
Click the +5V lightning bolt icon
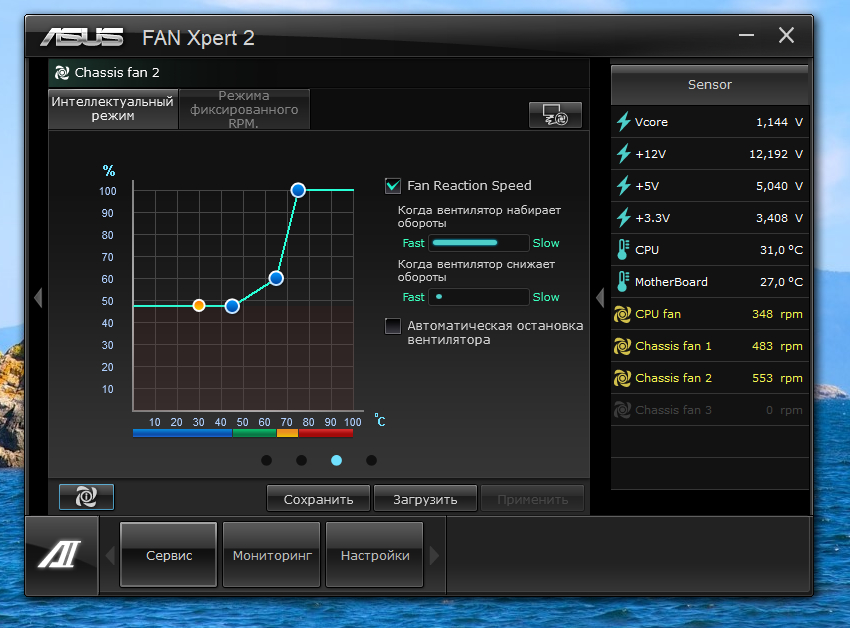[x=623, y=185]
